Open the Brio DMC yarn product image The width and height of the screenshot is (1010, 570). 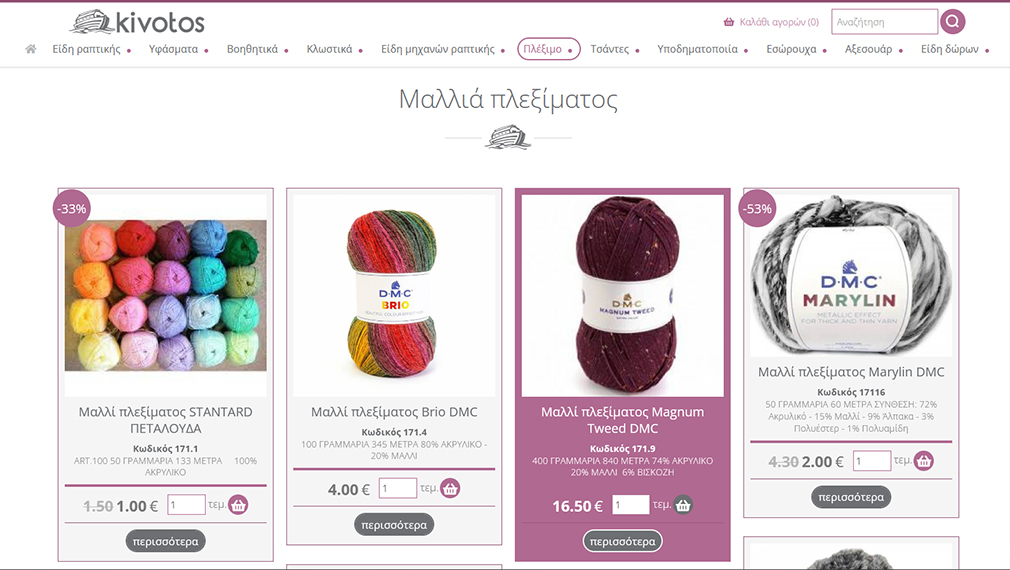(x=394, y=295)
